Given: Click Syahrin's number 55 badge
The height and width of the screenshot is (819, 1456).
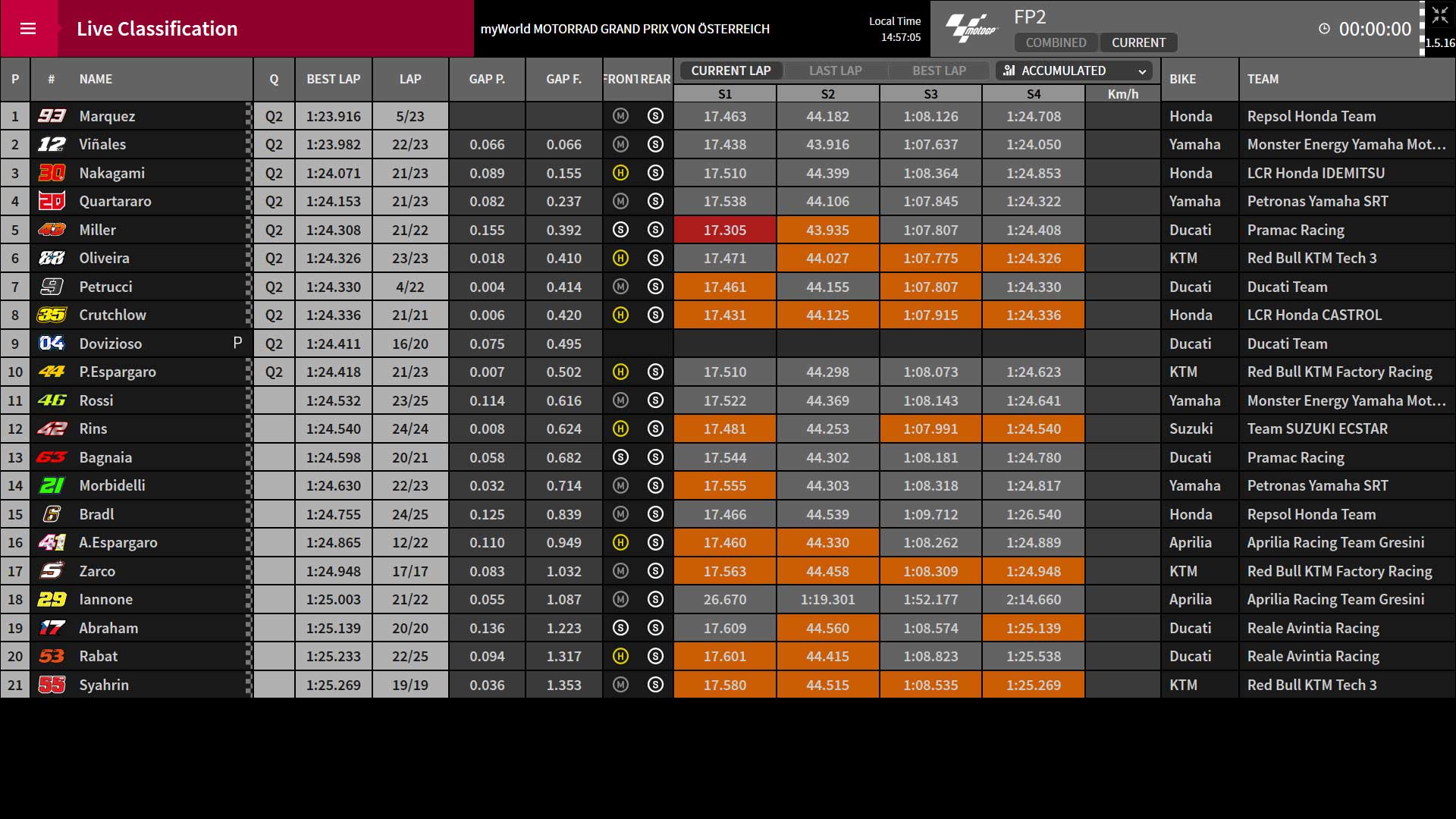Looking at the screenshot, I should [x=52, y=685].
